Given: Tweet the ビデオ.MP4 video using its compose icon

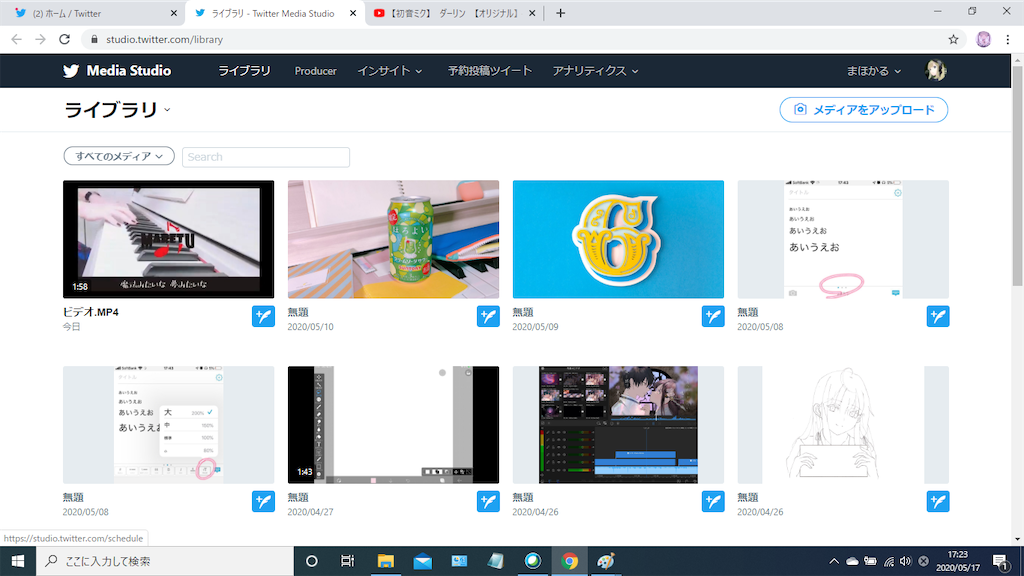Looking at the screenshot, I should (x=262, y=316).
